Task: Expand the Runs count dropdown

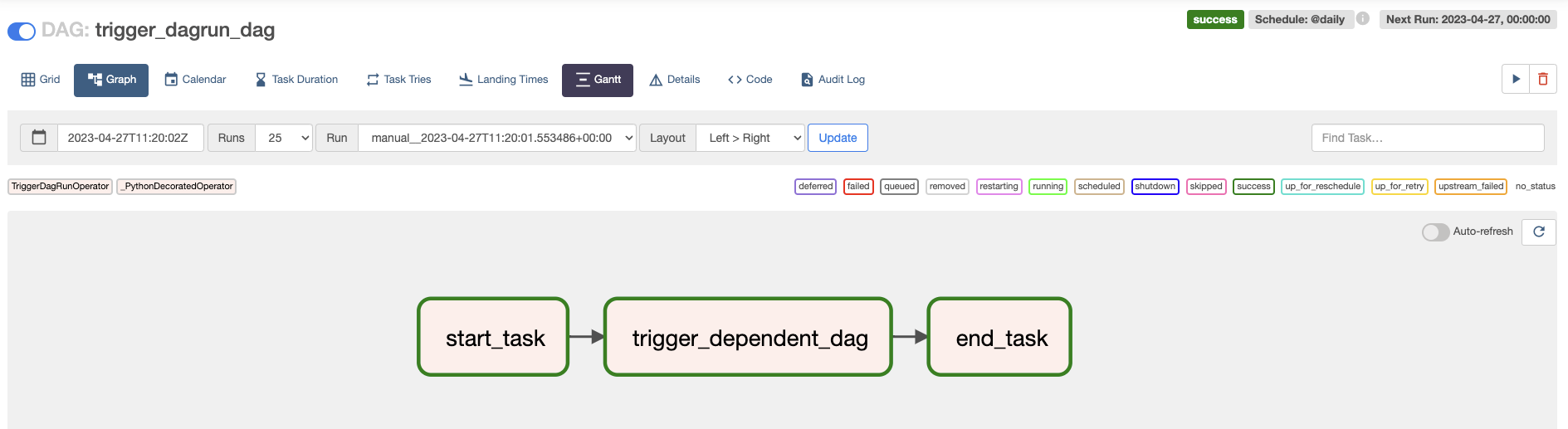Action: click(x=284, y=138)
